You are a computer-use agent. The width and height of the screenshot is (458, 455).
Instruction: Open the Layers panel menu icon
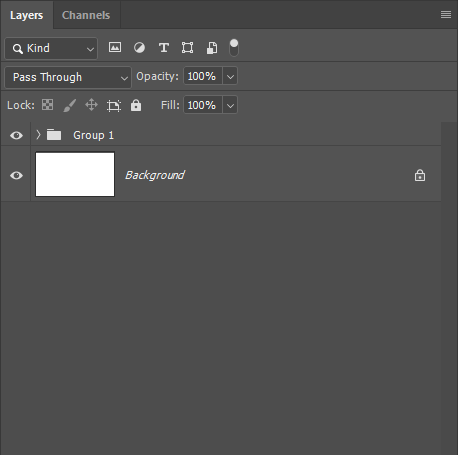[x=446, y=15]
